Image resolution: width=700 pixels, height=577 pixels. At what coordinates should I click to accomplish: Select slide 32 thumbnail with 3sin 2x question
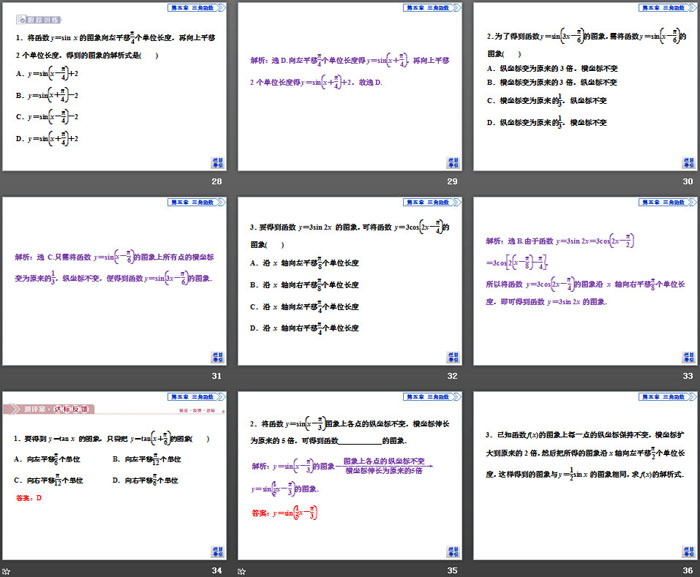click(x=350, y=281)
